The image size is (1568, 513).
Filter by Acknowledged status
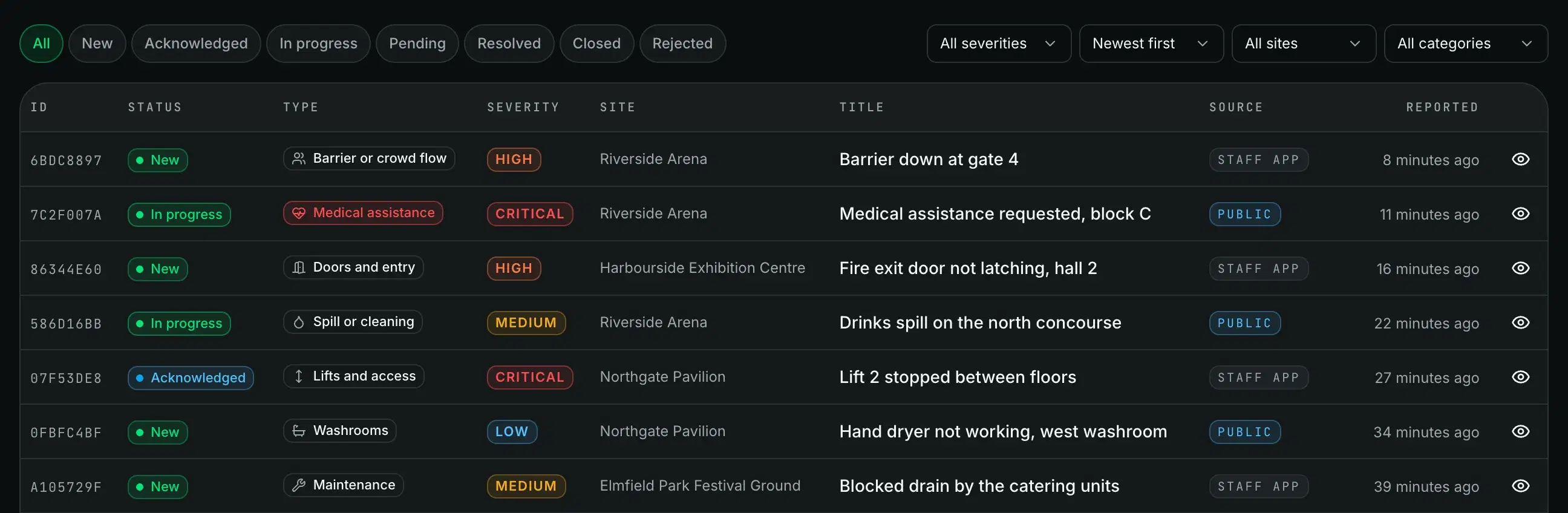pos(196,44)
